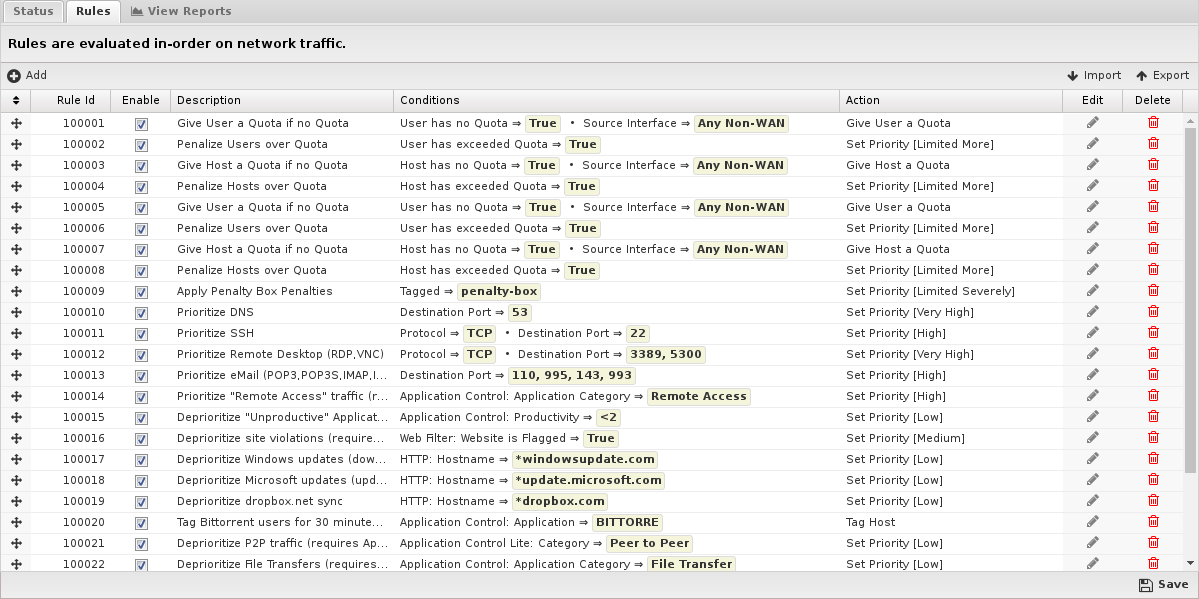Open the View Reports tab
This screenshot has width=1199, height=599.
(181, 11)
